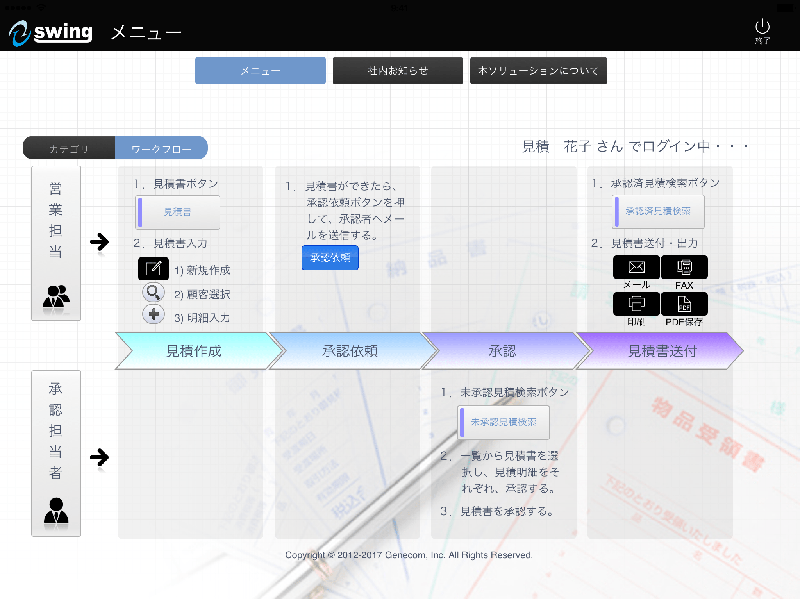Click the 印刷 printer icon
Image resolution: width=800 pixels, height=600 pixels.
click(x=636, y=303)
